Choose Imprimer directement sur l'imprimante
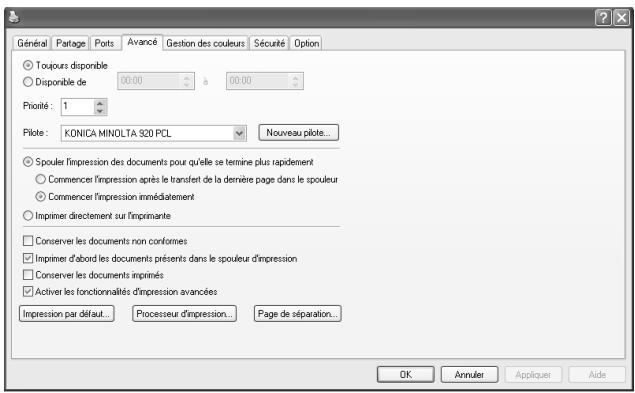The width and height of the screenshot is (635, 393). point(97,216)
